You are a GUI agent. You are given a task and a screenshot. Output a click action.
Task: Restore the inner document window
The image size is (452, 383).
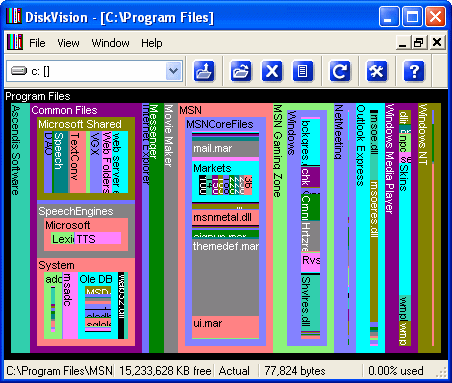(419, 43)
